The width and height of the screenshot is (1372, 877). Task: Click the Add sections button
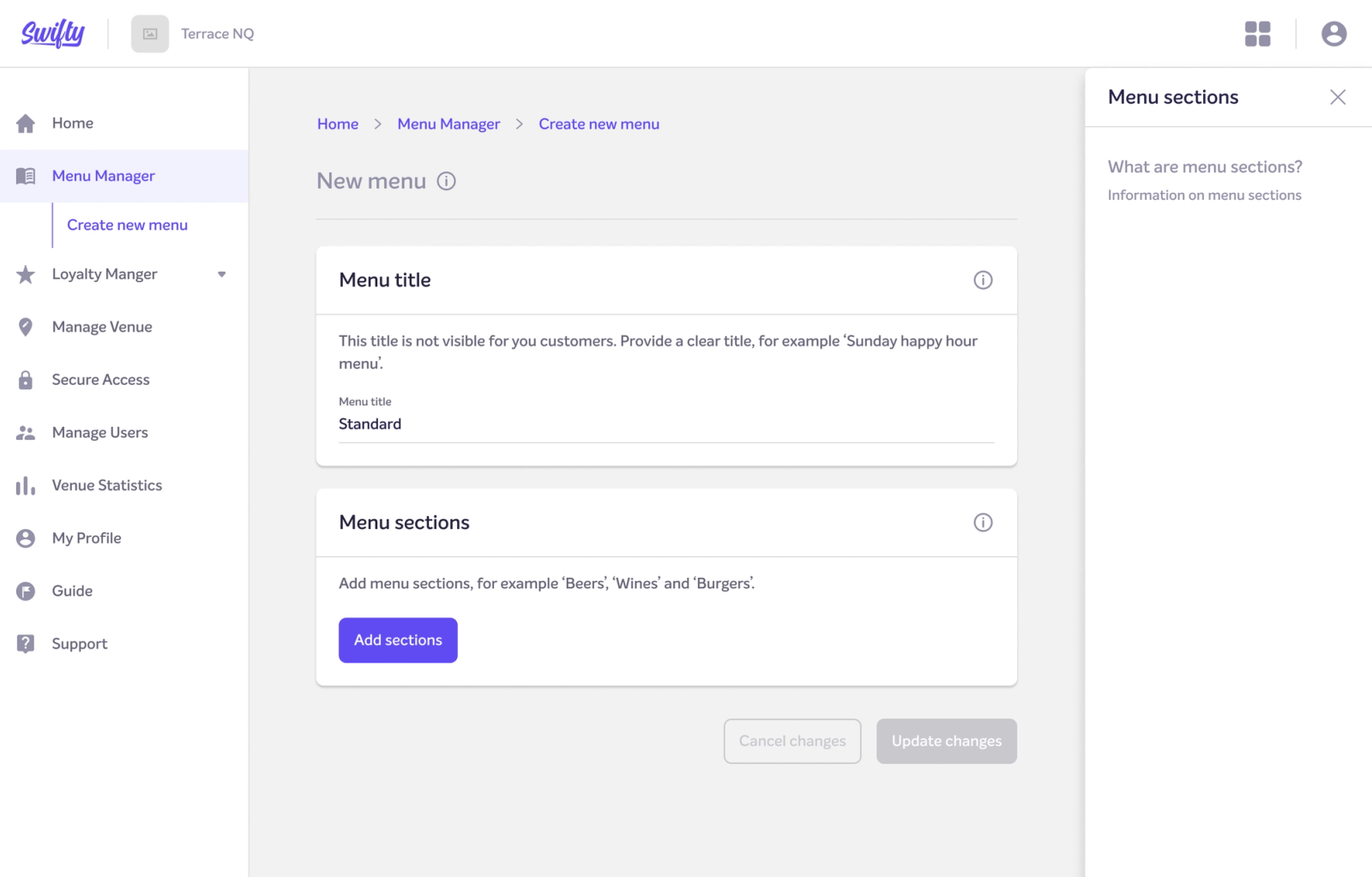(x=398, y=640)
